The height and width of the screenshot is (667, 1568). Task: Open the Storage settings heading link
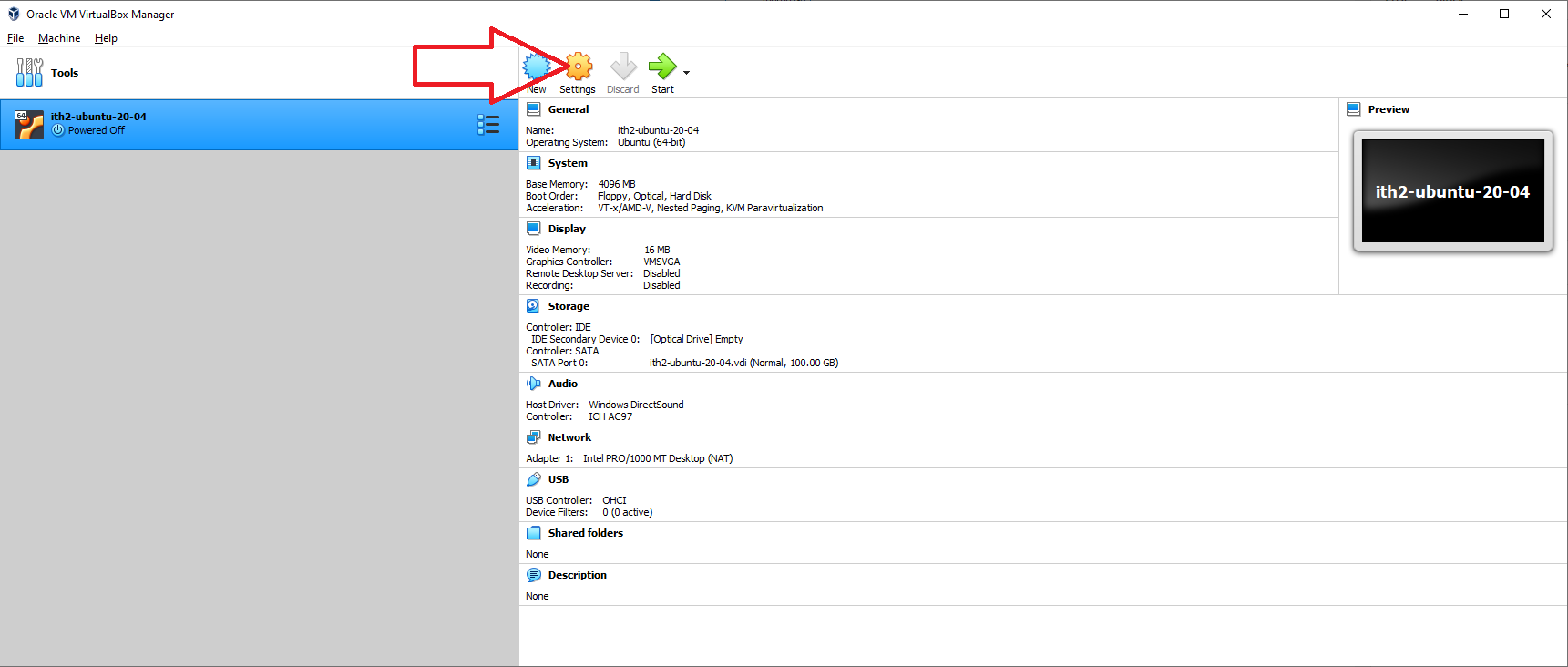pos(569,306)
